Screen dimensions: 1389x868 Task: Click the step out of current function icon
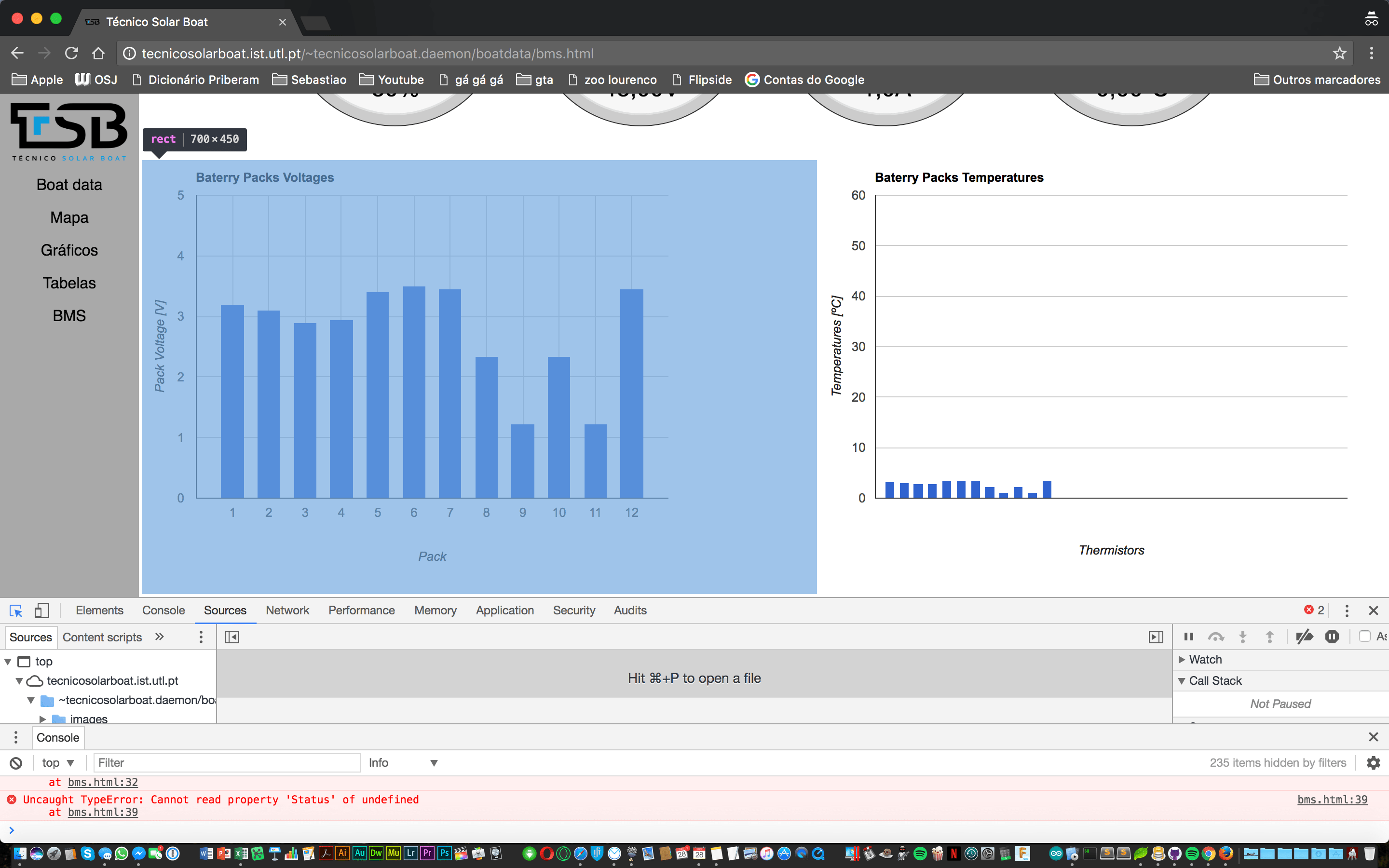click(x=1269, y=637)
